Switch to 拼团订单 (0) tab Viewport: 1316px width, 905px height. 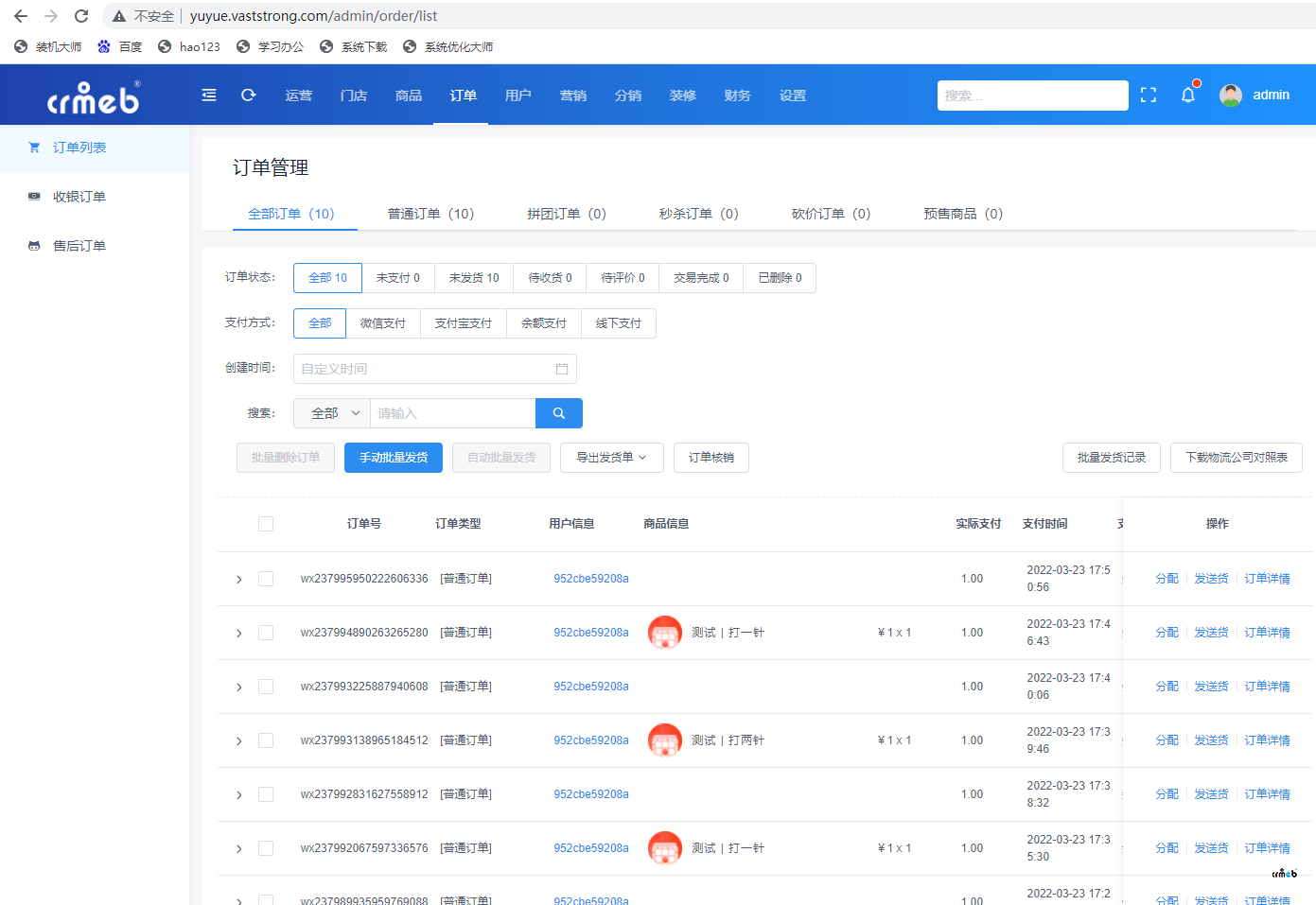[x=567, y=214]
